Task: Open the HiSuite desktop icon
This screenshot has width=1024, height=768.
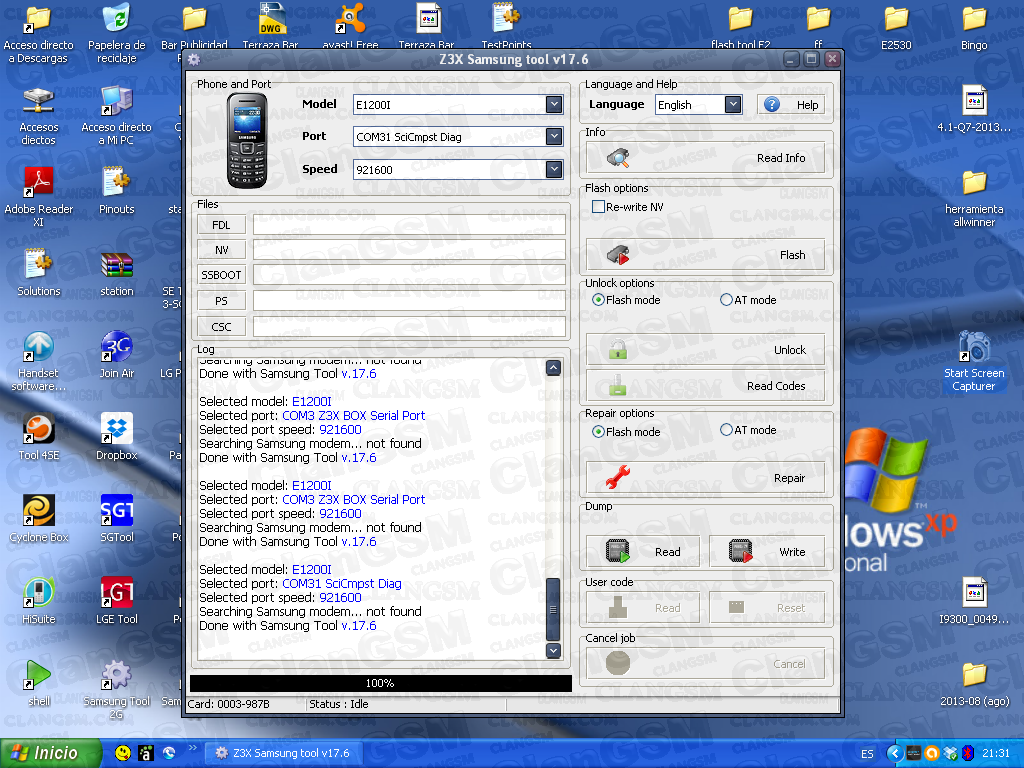Action: tap(39, 601)
